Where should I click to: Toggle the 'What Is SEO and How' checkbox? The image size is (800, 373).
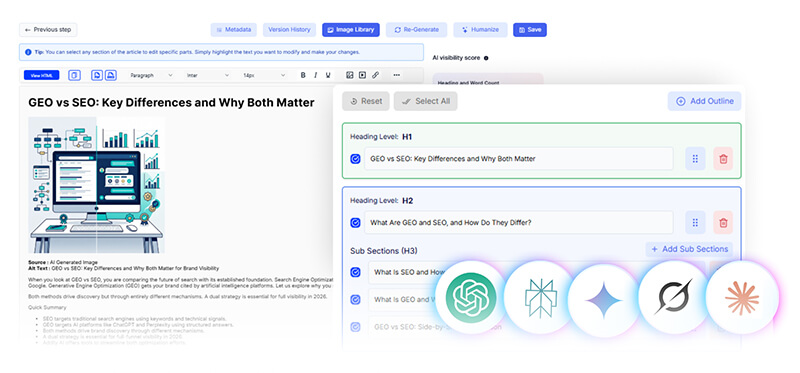tap(356, 272)
